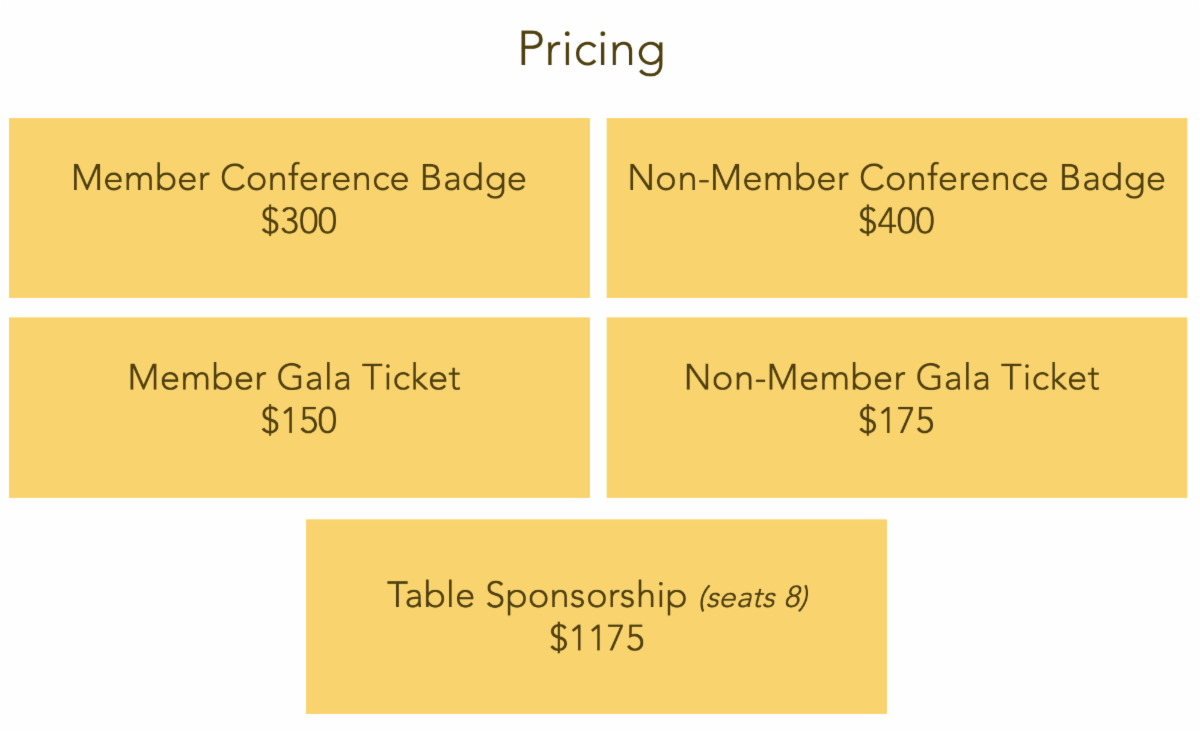Select the Table Sponsorship label
1200x731 pixels.
(x=536, y=594)
